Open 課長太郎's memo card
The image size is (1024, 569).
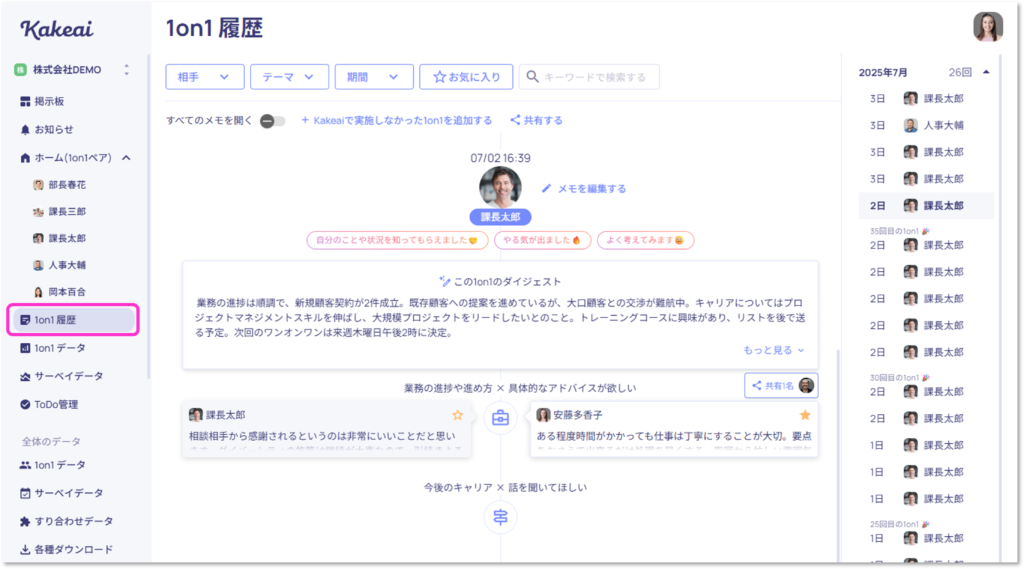tap(327, 429)
